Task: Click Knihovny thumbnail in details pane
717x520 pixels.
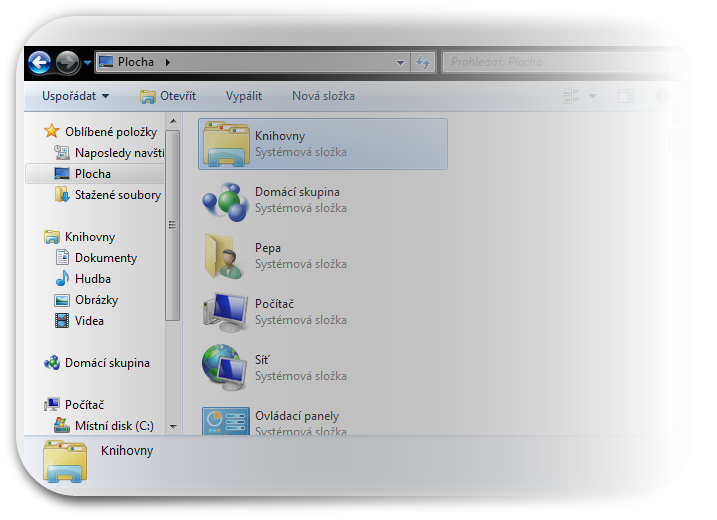Action: click(65, 461)
